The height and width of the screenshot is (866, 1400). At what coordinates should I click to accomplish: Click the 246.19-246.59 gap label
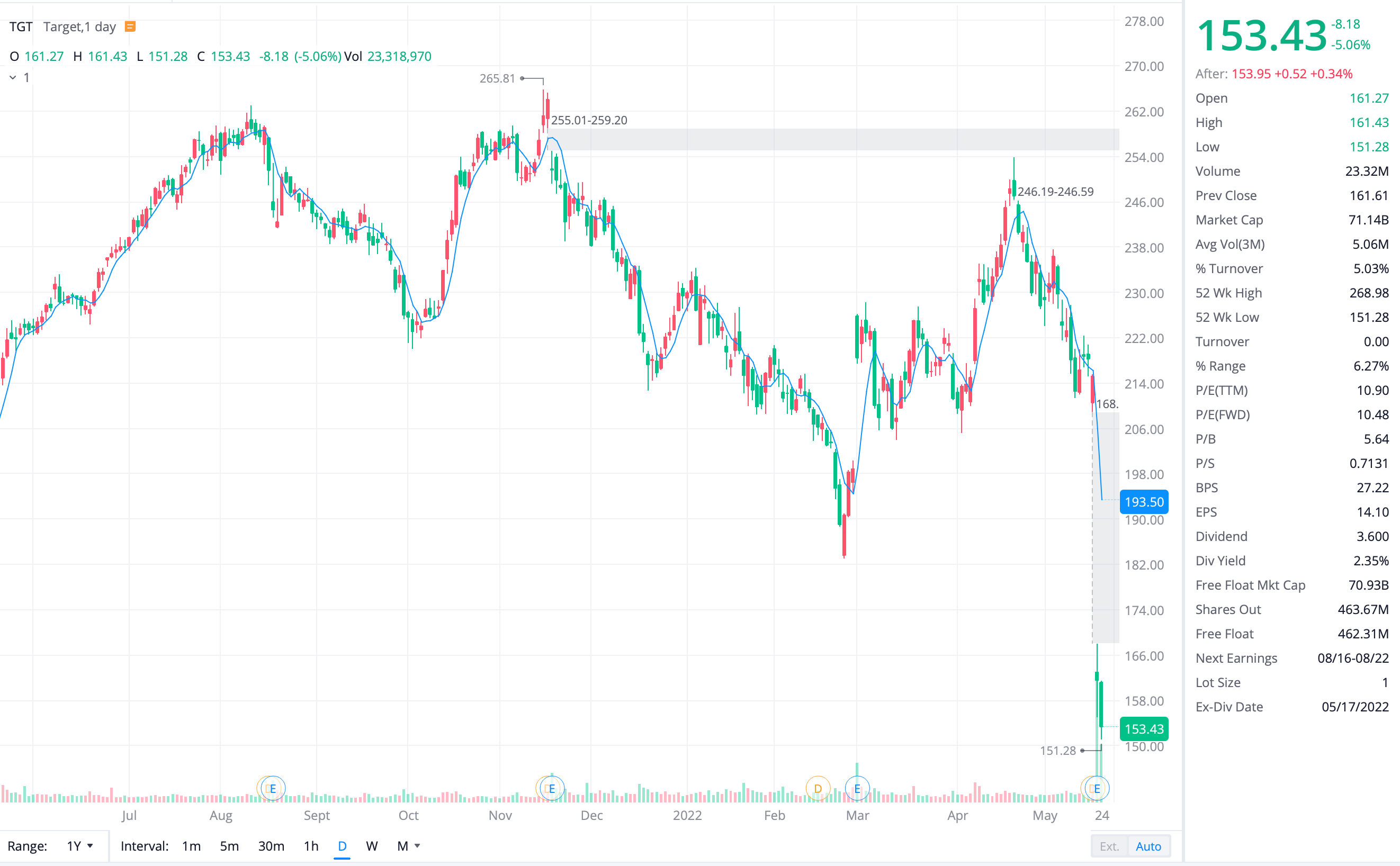(x=1055, y=192)
